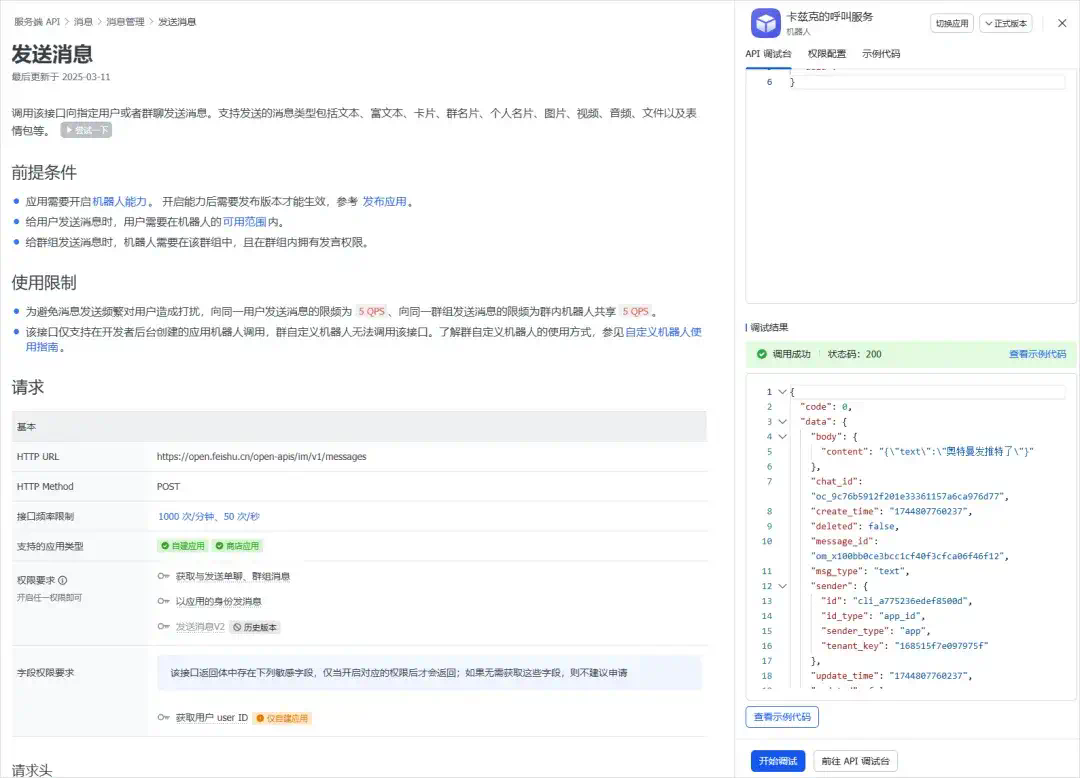Switch to the 示例代码 tab
This screenshot has height=778, width=1080.
pos(881,54)
